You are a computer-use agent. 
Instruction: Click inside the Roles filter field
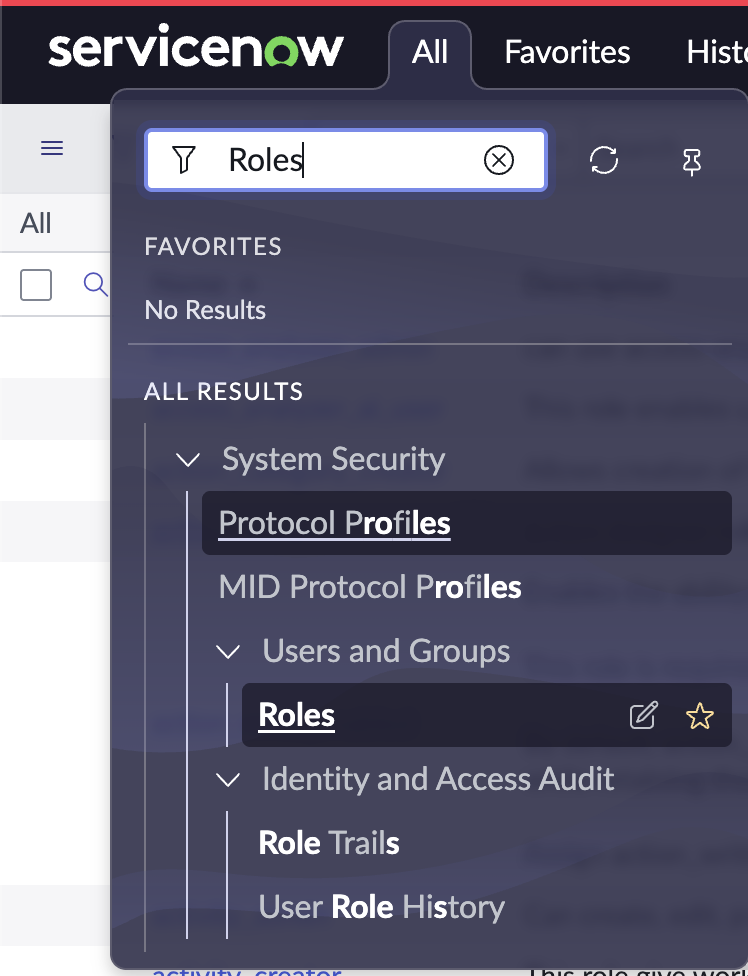[345, 160]
